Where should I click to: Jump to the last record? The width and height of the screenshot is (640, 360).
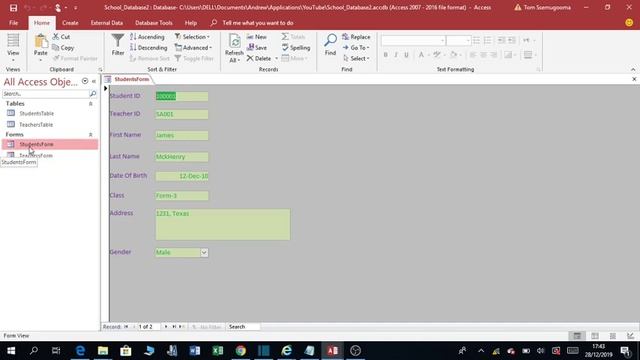pyautogui.click(x=174, y=327)
